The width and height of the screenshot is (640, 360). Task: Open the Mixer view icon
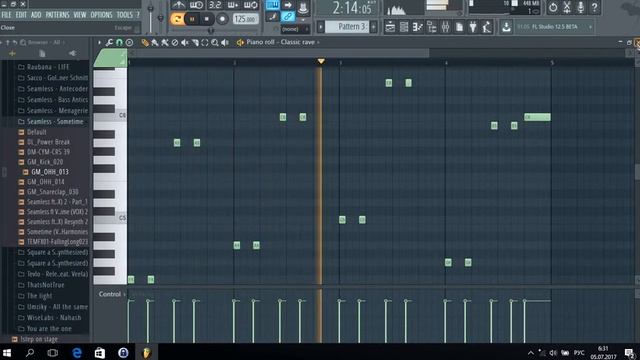tap(445, 27)
